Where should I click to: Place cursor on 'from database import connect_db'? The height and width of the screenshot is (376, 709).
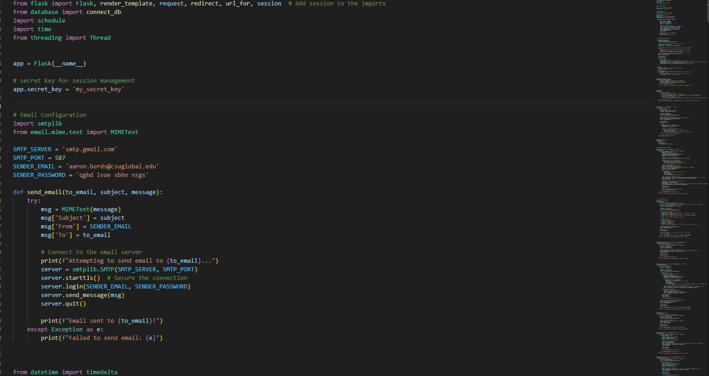[67, 12]
